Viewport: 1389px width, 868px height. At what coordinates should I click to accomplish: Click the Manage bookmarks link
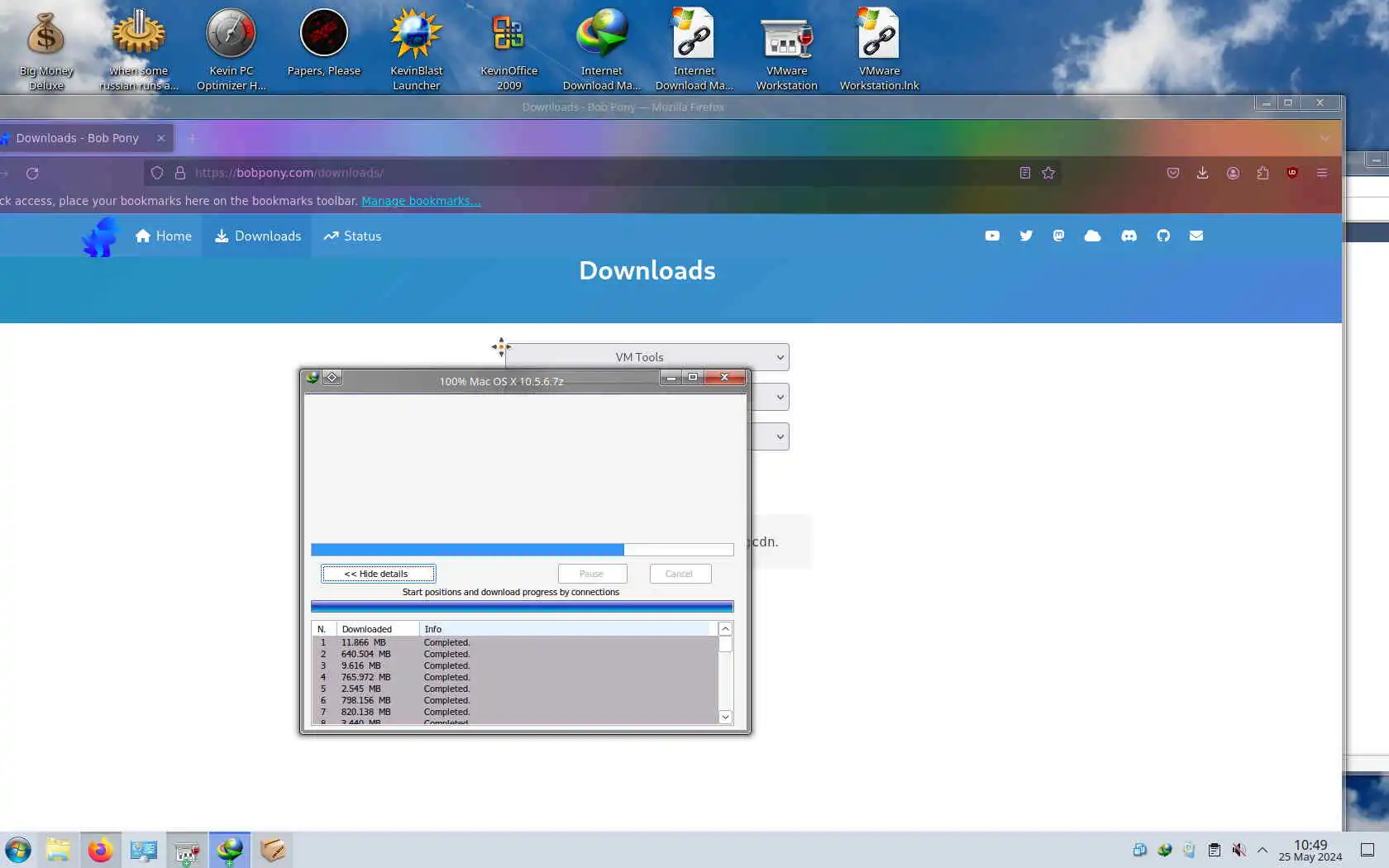(421, 201)
